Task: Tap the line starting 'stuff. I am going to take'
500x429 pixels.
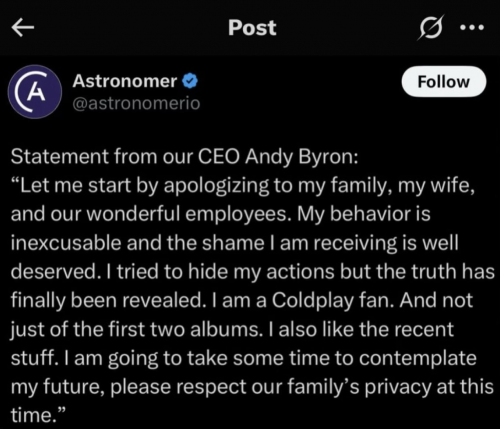Action: point(244,358)
